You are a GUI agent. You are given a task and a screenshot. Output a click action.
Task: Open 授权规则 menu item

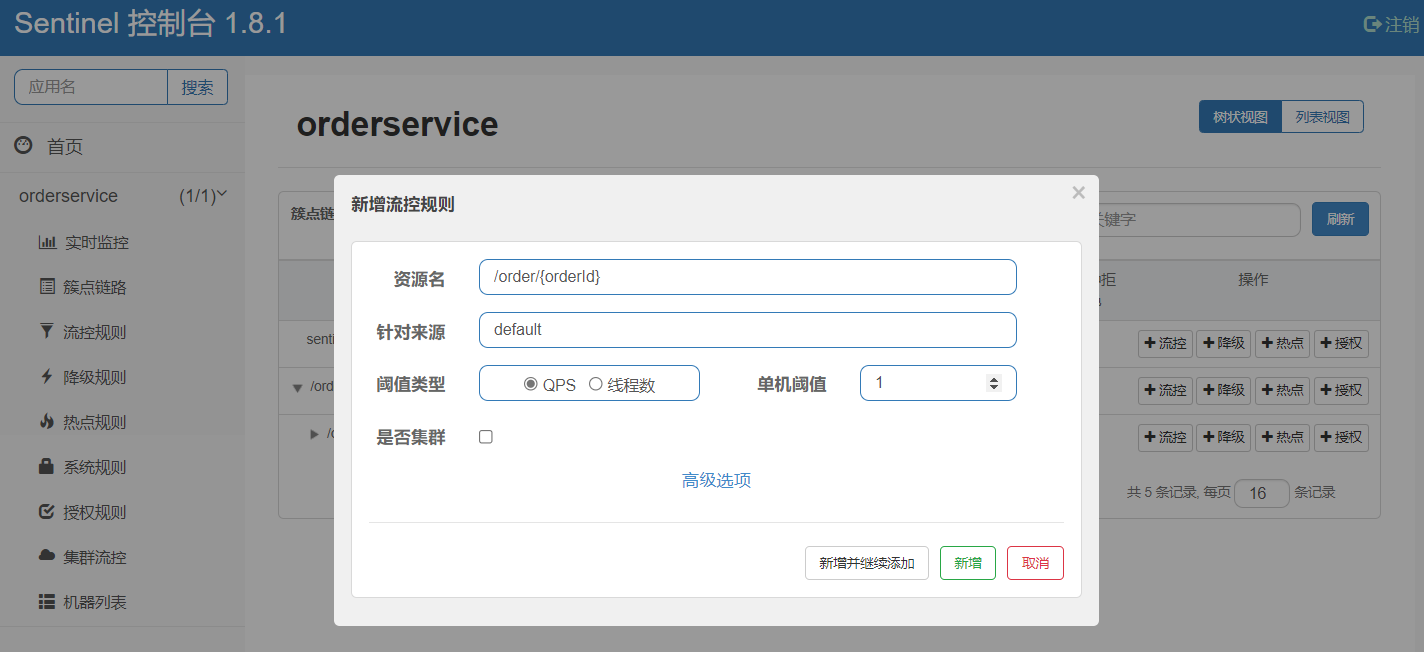[x=95, y=512]
